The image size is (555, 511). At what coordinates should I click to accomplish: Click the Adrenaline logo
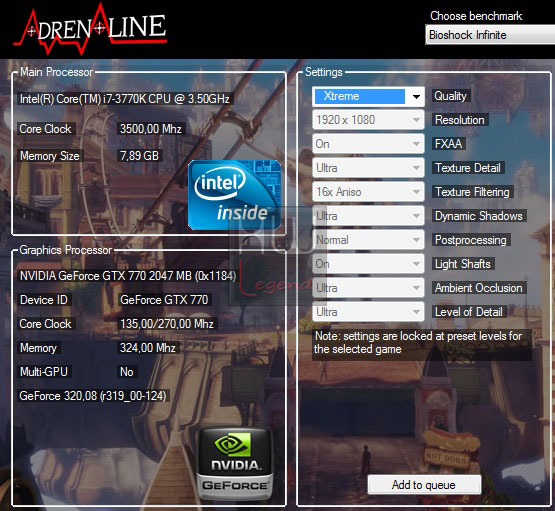[x=90, y=30]
